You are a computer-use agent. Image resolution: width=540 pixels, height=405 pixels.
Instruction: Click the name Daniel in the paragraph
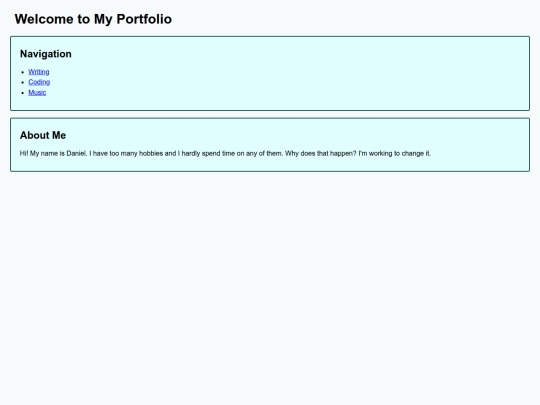76,154
